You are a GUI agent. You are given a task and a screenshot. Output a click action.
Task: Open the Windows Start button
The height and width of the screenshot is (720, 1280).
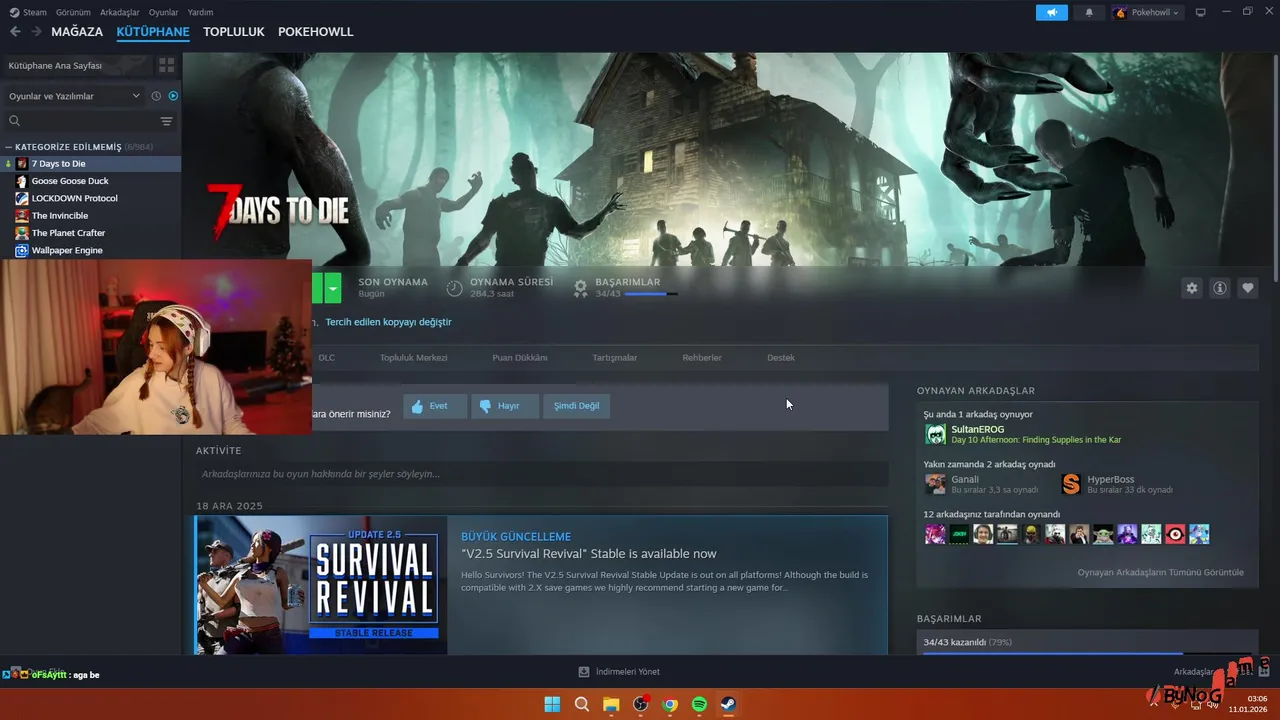pos(552,705)
